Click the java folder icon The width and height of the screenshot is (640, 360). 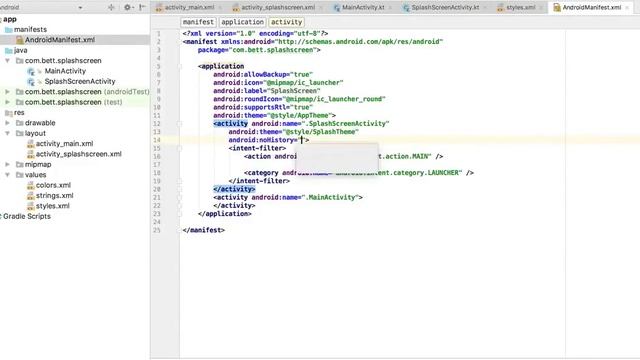[9, 51]
